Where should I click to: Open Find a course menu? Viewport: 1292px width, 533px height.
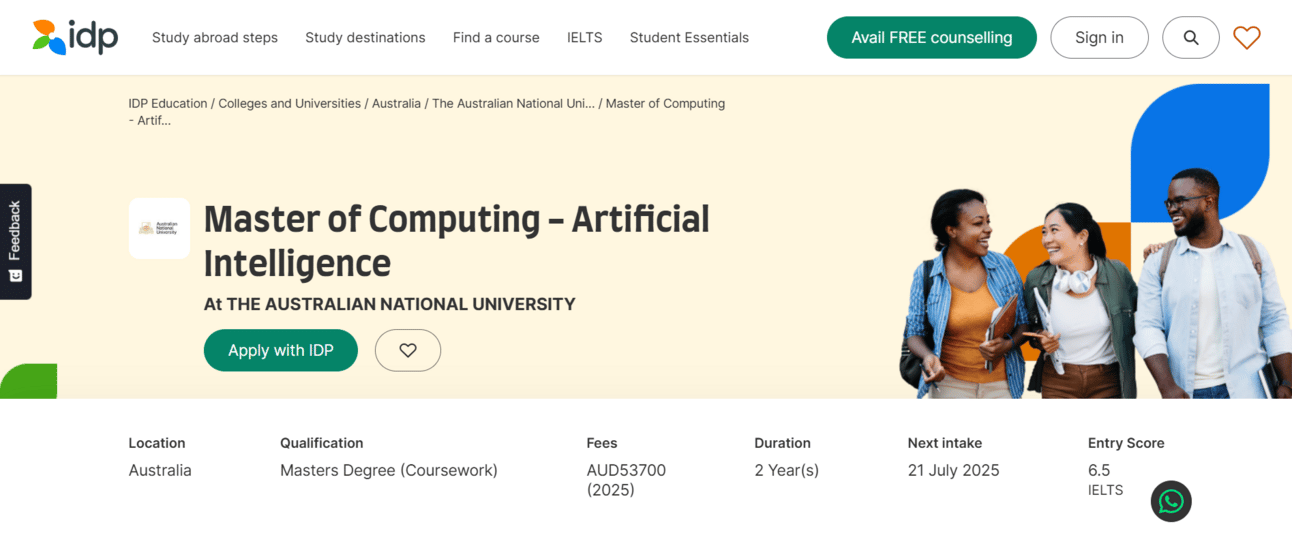496,38
